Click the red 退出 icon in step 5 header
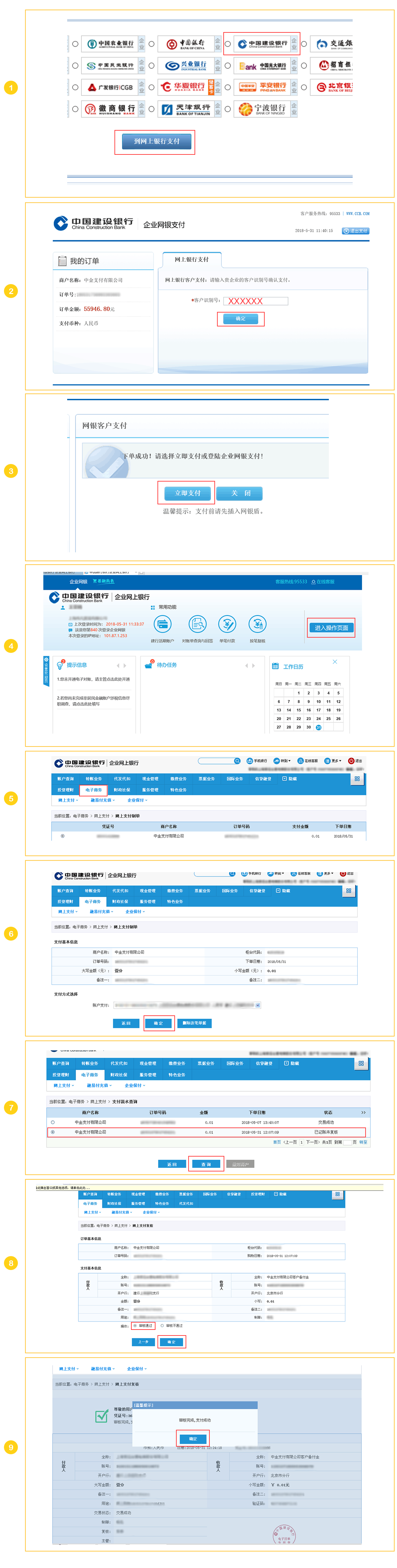Image resolution: width=397 pixels, height=1568 pixels. tap(351, 761)
